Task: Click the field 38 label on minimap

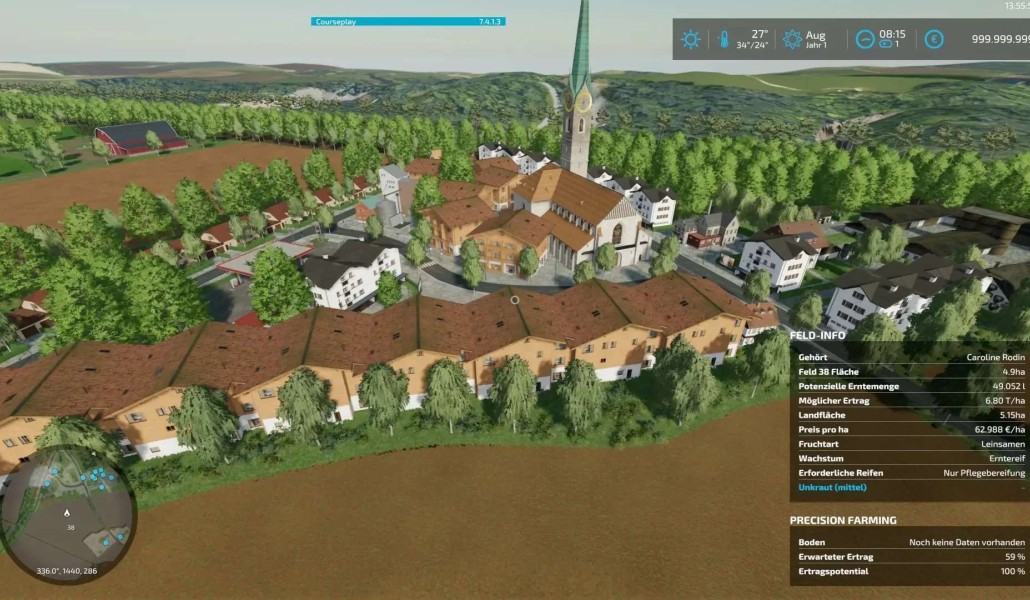Action: [x=70, y=528]
